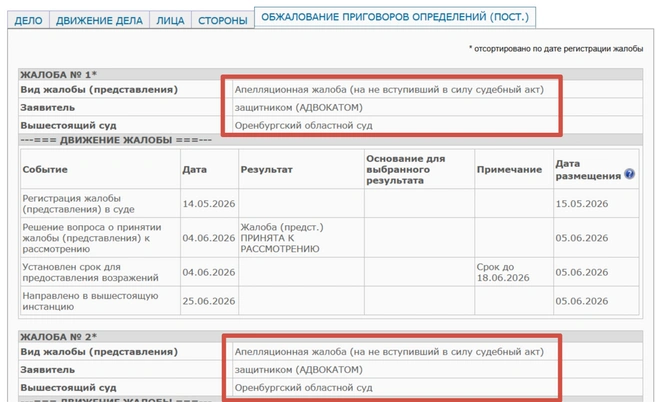Click the Регистрация жалобы в суде event
Image resolution: width=656 pixels, height=402 pixels.
[x=78, y=204]
